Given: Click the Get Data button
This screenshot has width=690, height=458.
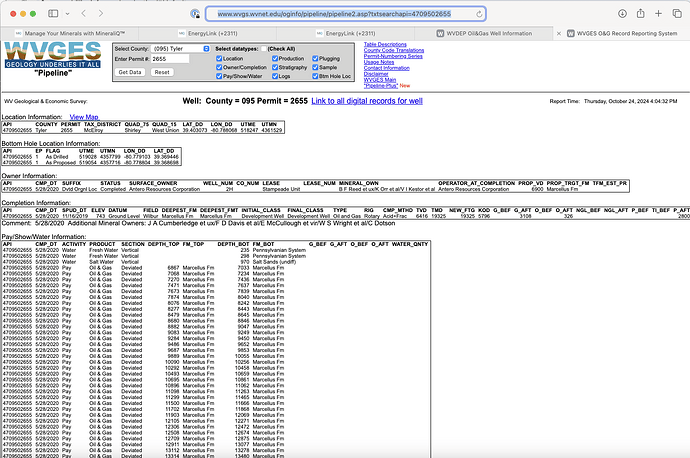Looking at the screenshot, I should click(130, 72).
